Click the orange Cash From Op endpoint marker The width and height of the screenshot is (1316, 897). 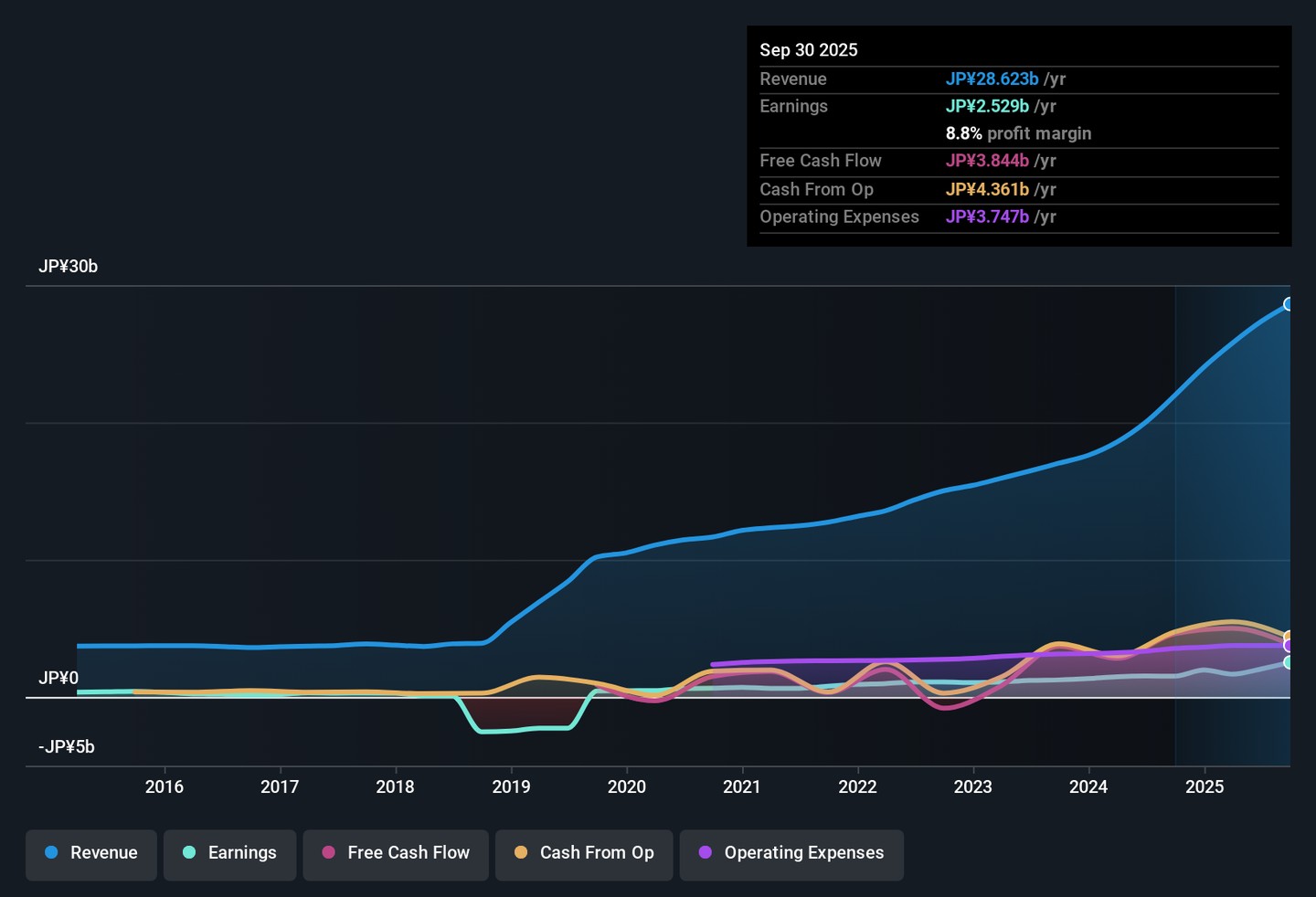click(x=1289, y=637)
